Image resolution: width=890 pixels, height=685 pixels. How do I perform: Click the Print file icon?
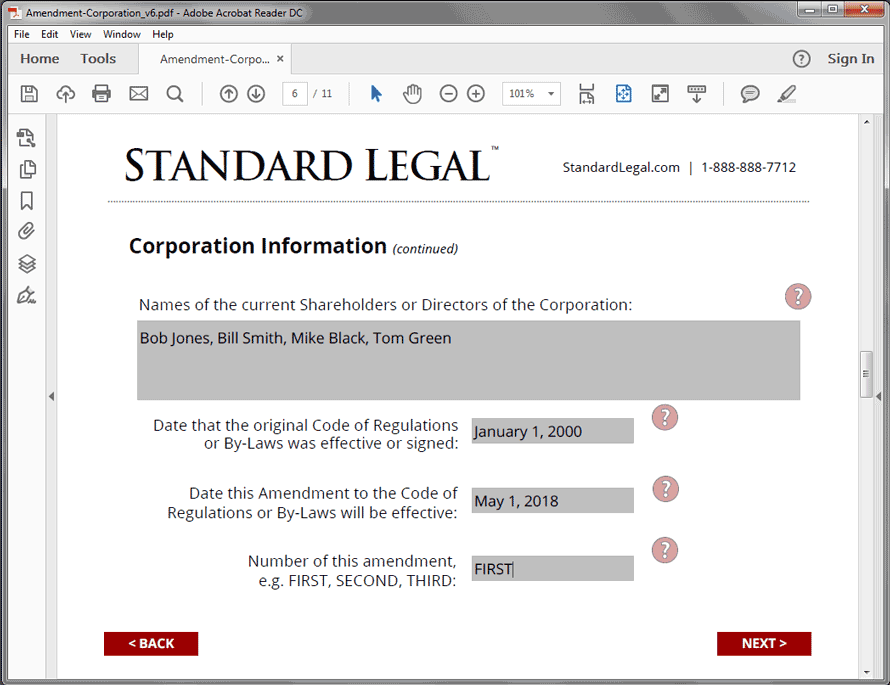[x=101, y=94]
